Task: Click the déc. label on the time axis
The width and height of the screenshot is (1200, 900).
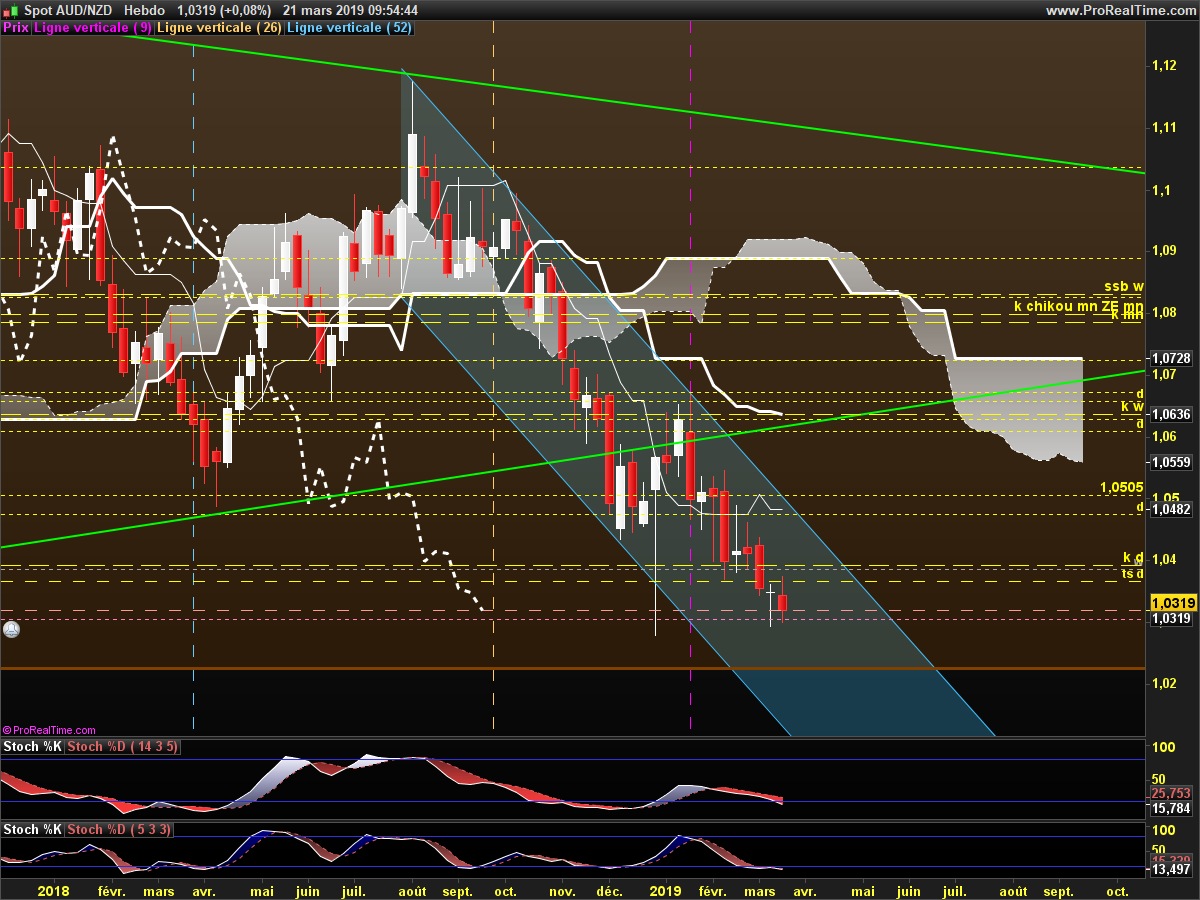Action: tap(609, 890)
